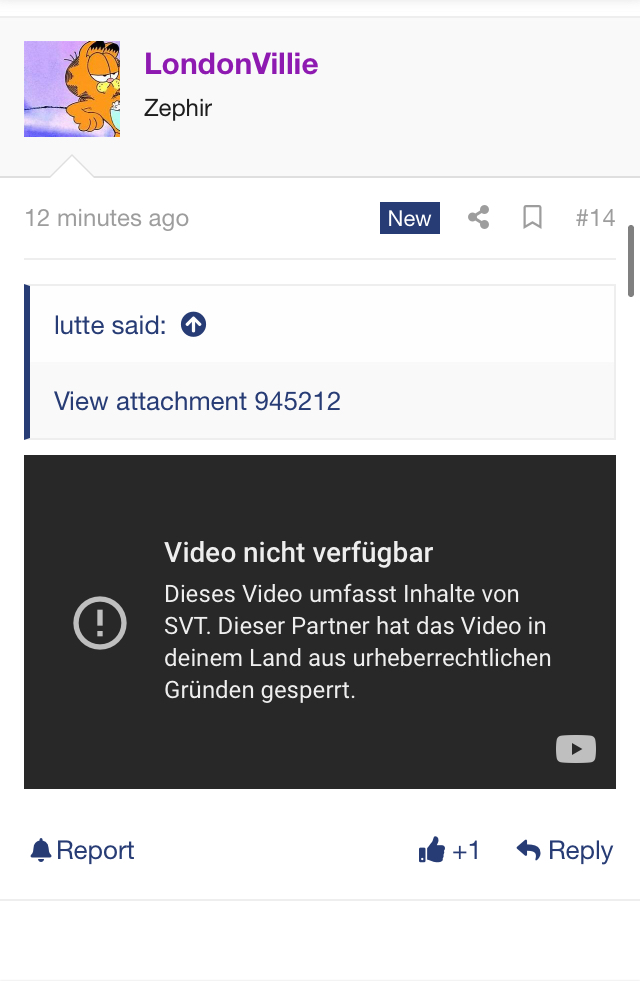Click the bell icon beside Report
The height and width of the screenshot is (981, 640).
(x=41, y=850)
